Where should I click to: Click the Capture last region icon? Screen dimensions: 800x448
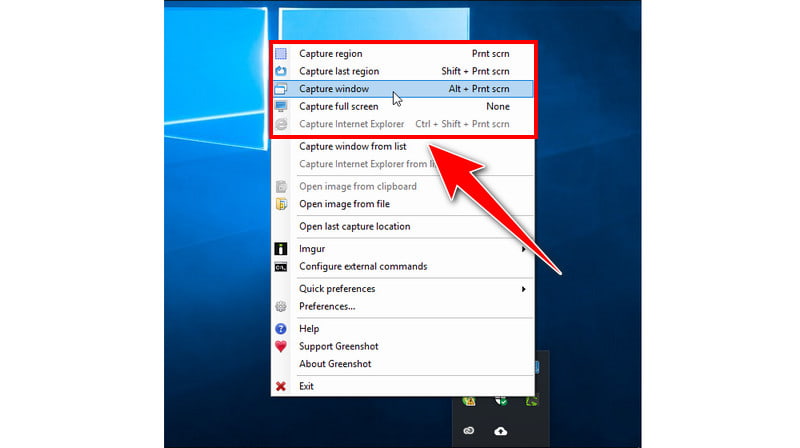point(281,72)
